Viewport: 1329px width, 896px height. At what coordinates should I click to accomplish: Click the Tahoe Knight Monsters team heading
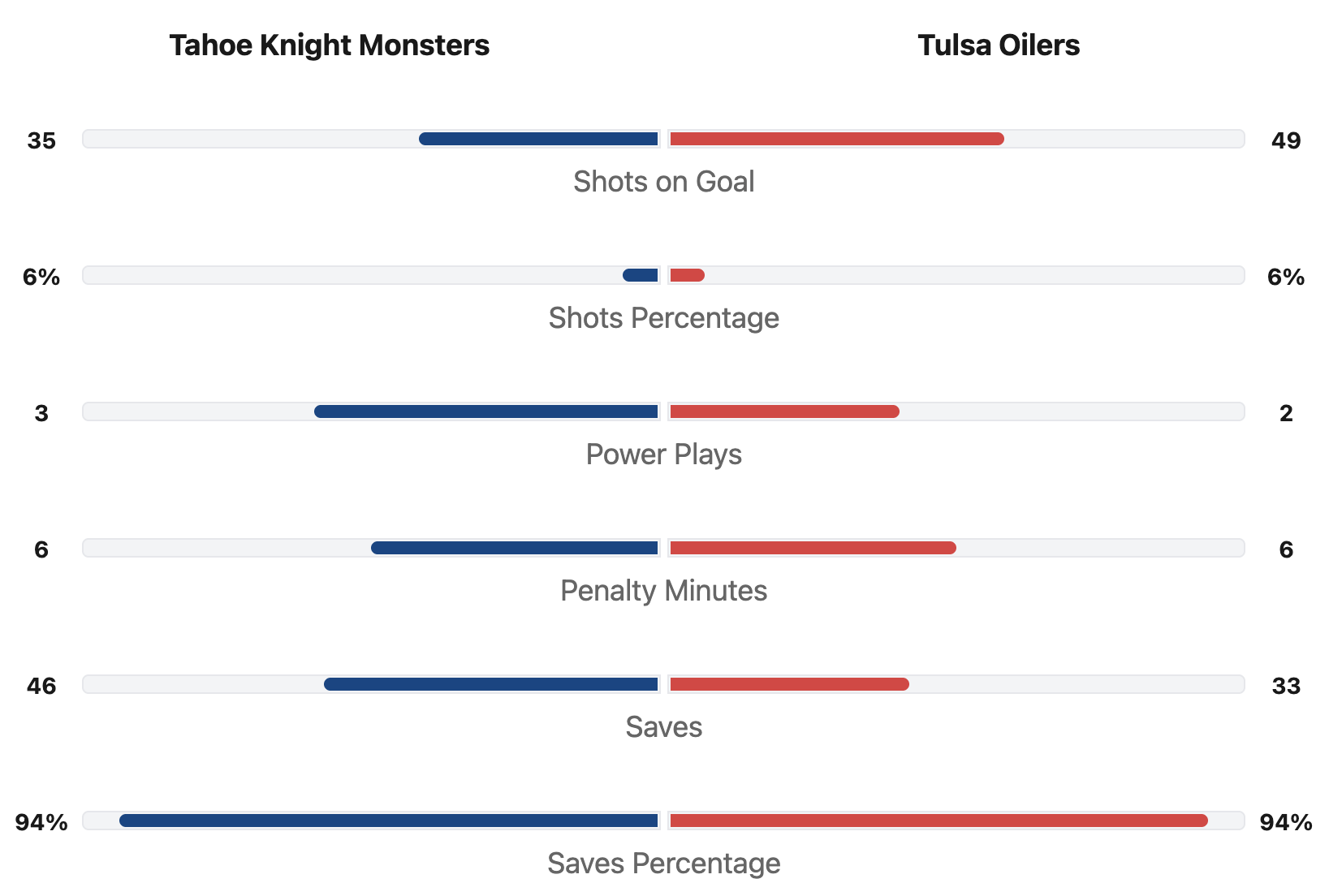(x=329, y=45)
